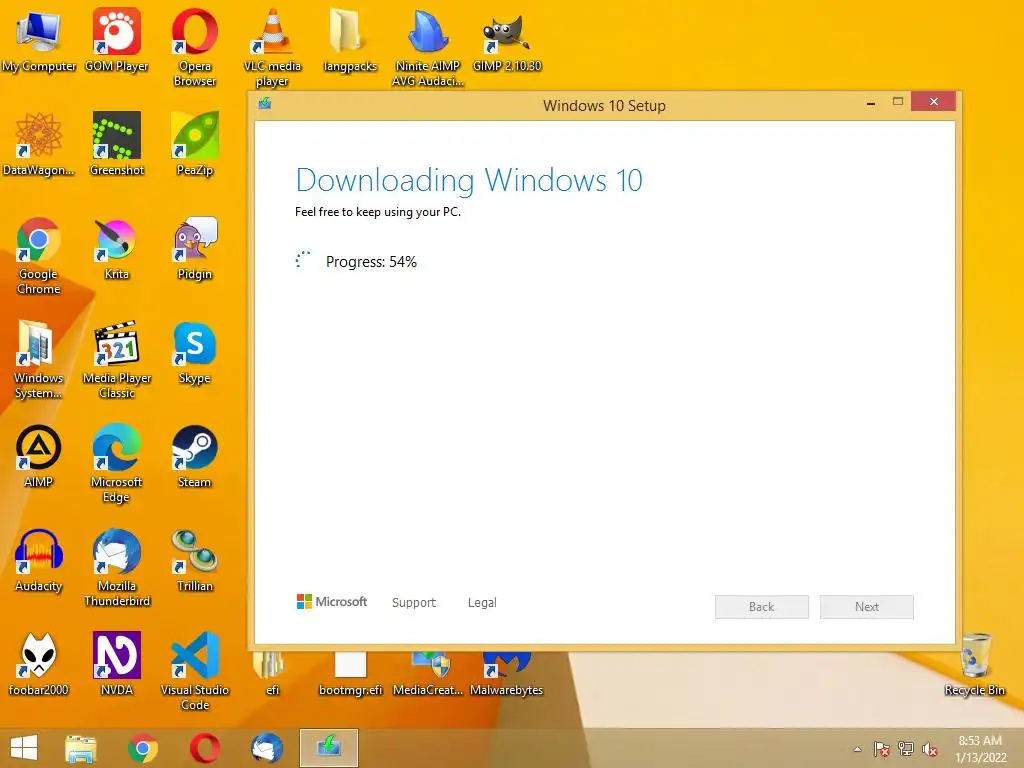1024x768 pixels.
Task: Select the Opera Browser desktop shortcut
Action: pyautogui.click(x=195, y=47)
